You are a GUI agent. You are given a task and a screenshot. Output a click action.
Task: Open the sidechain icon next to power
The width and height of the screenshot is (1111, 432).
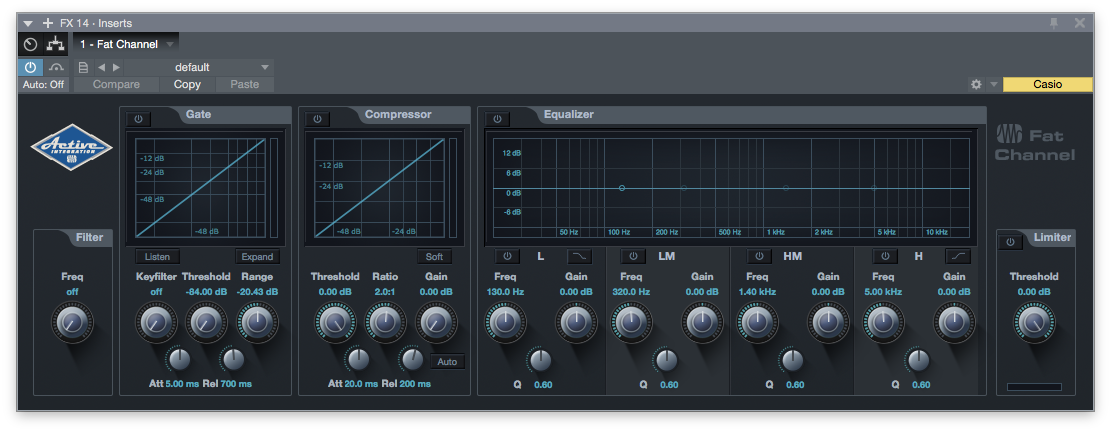point(56,67)
